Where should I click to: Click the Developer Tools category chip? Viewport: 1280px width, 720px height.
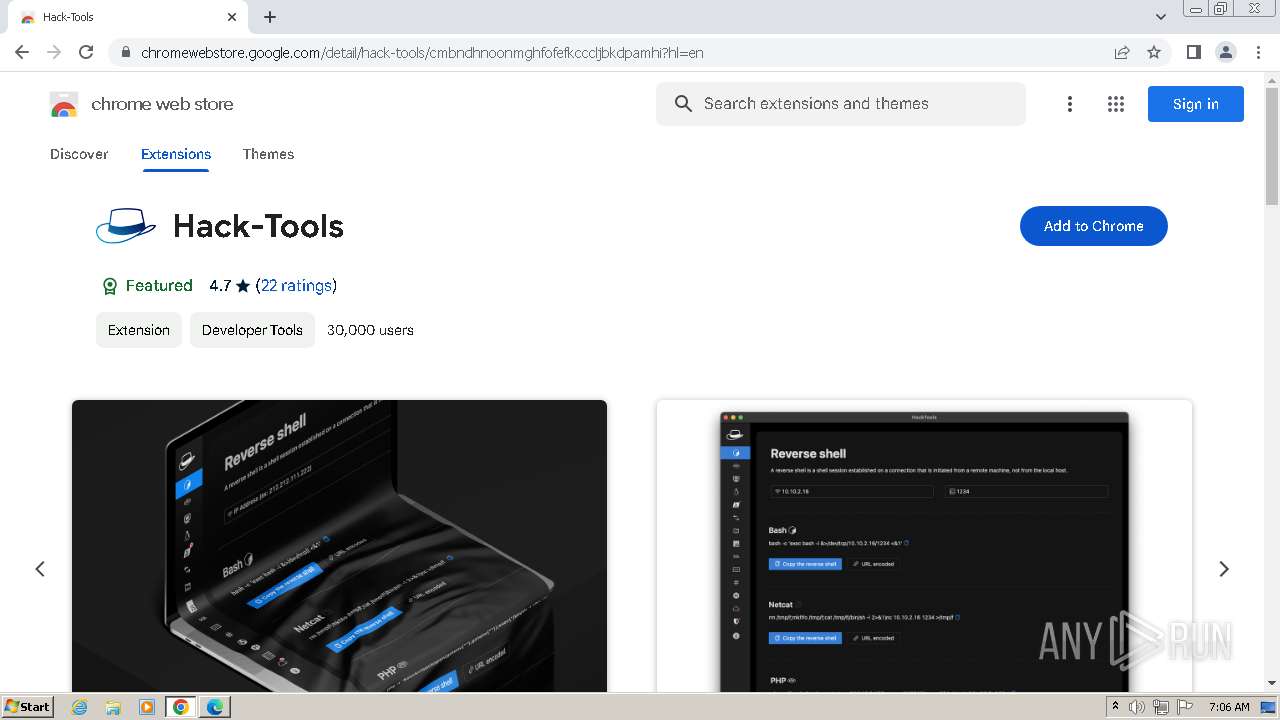click(252, 330)
